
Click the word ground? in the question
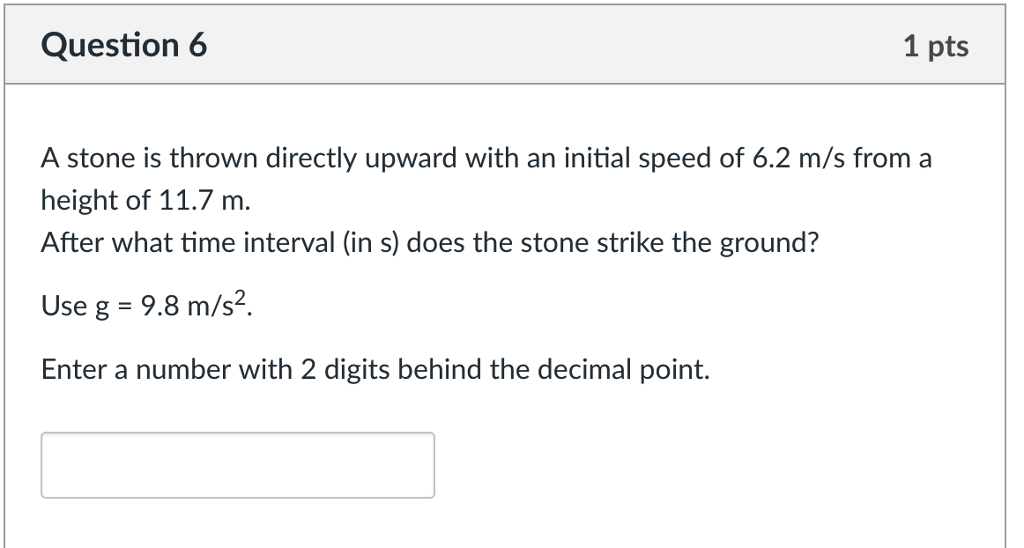click(769, 243)
